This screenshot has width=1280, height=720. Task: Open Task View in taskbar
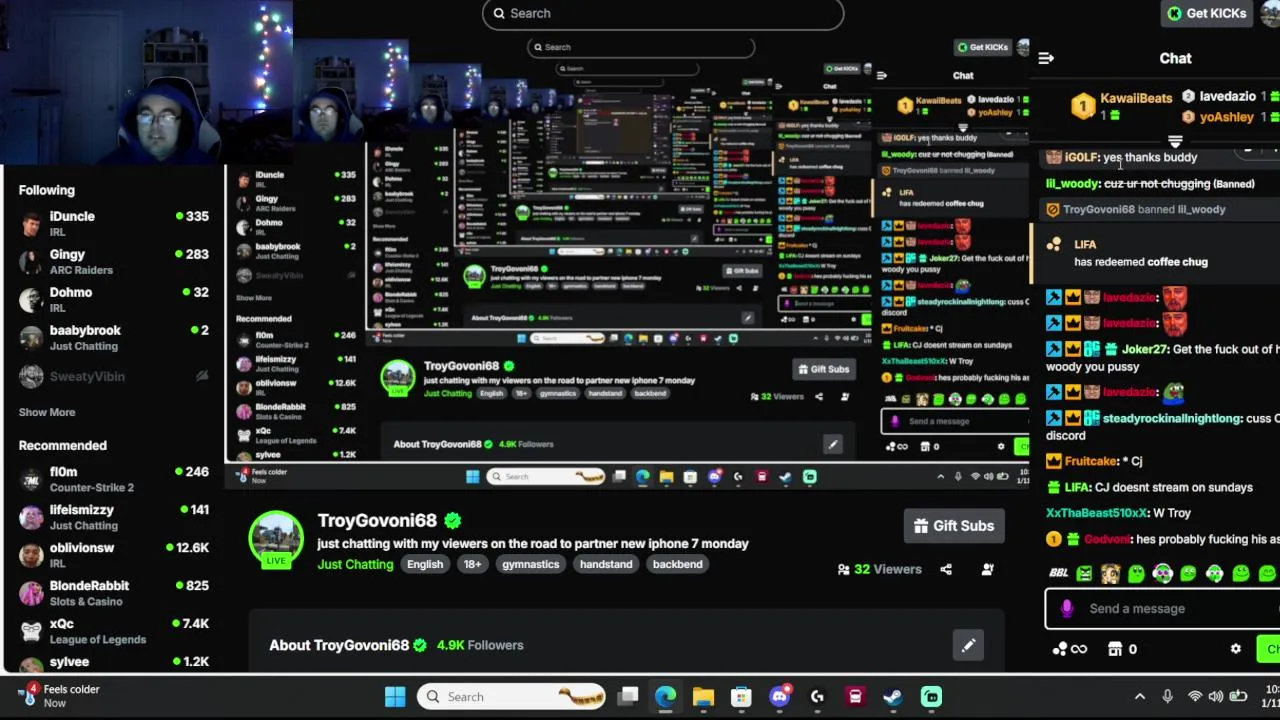pos(627,697)
